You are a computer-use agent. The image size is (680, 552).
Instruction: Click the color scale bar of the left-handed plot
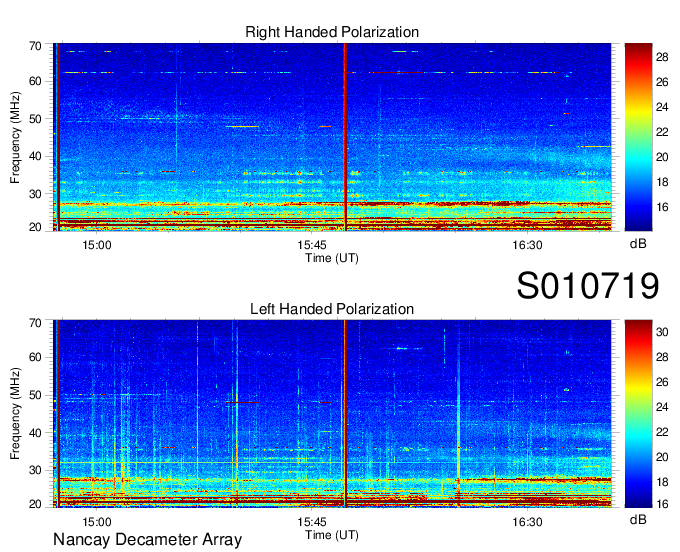[x=638, y=414]
